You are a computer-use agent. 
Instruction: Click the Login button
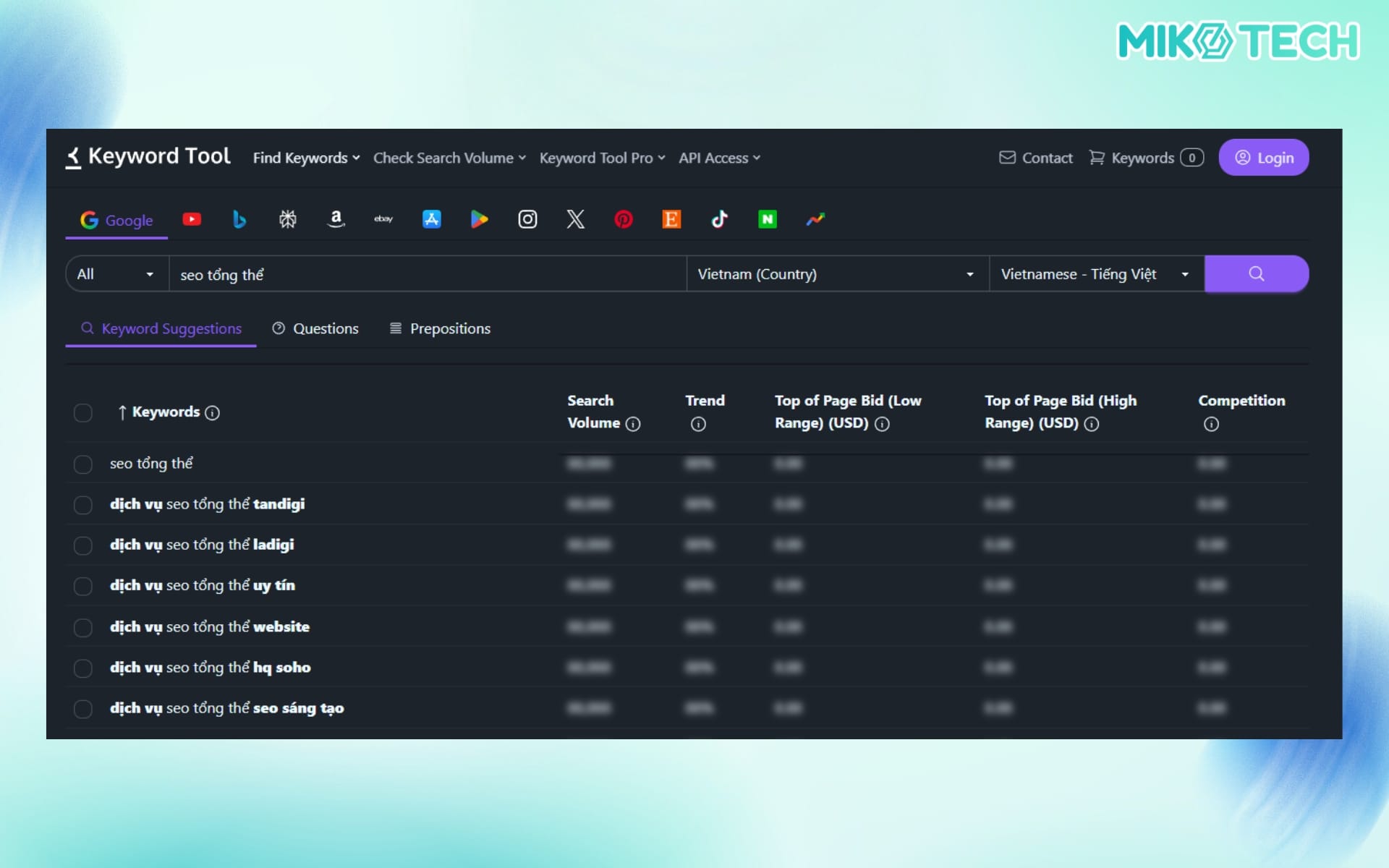pos(1263,158)
